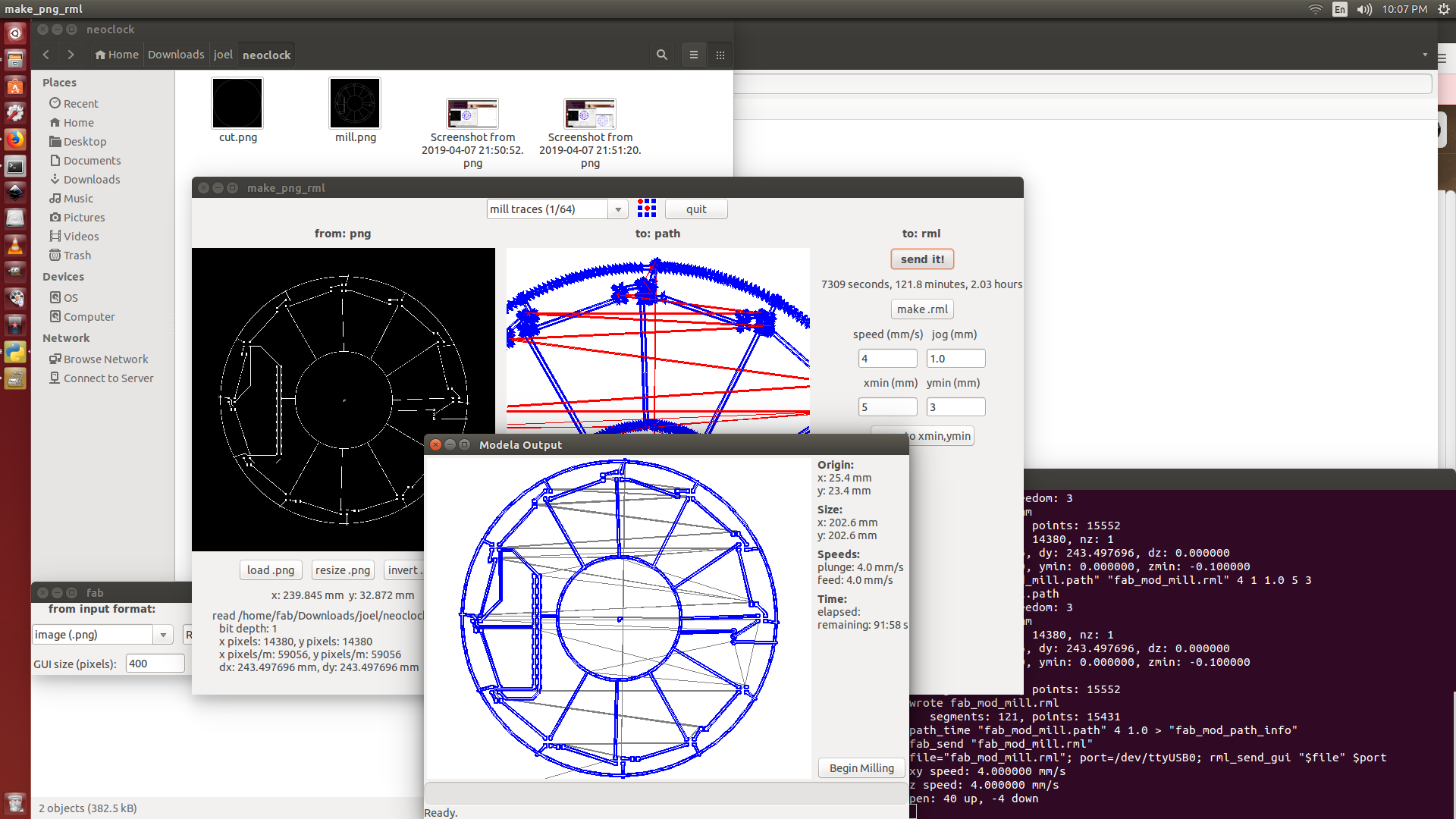Click the make .rml button
This screenshot has width=1456, height=819.
tap(921, 309)
